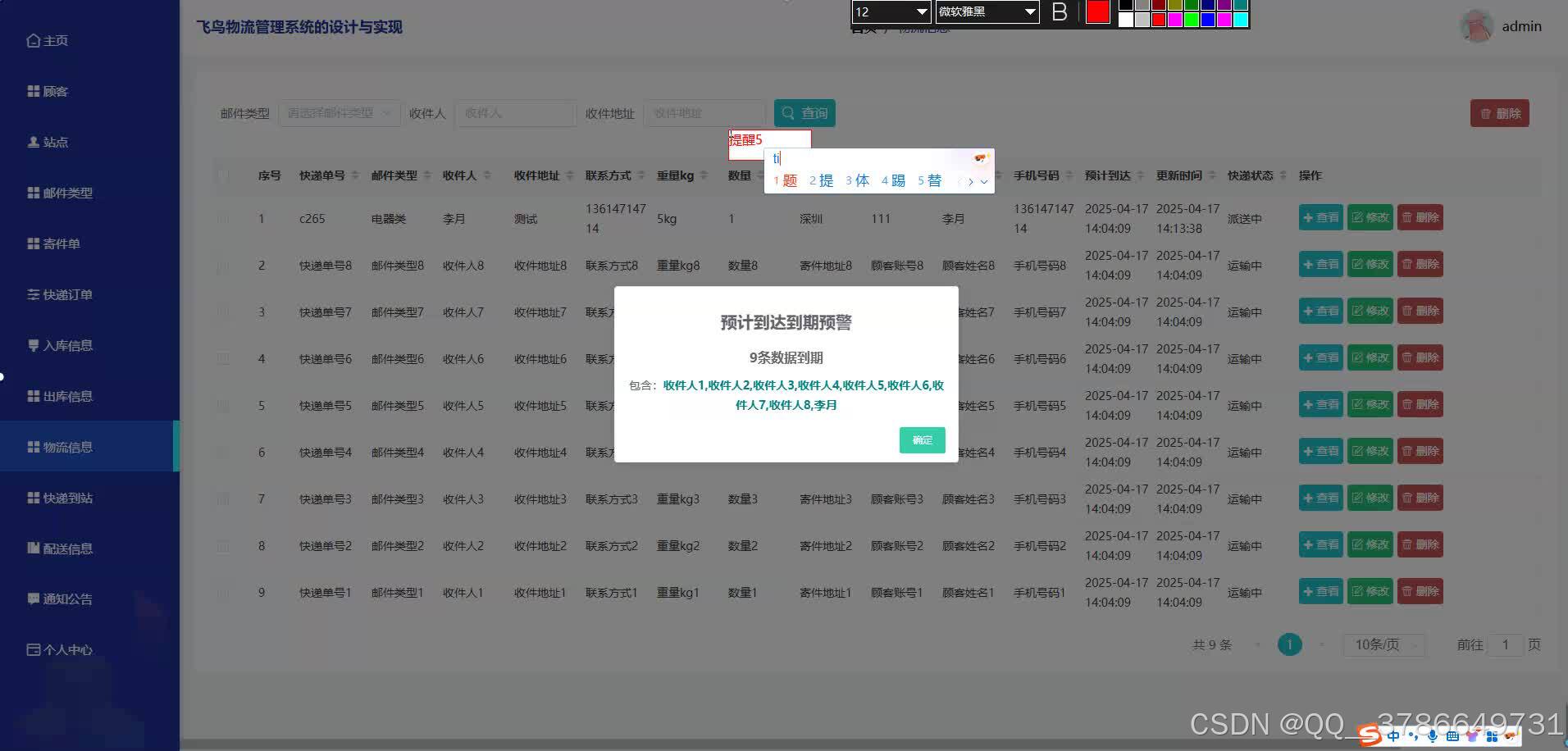This screenshot has width=1568, height=751.
Task: Pick the white color swatch
Action: click(1126, 20)
